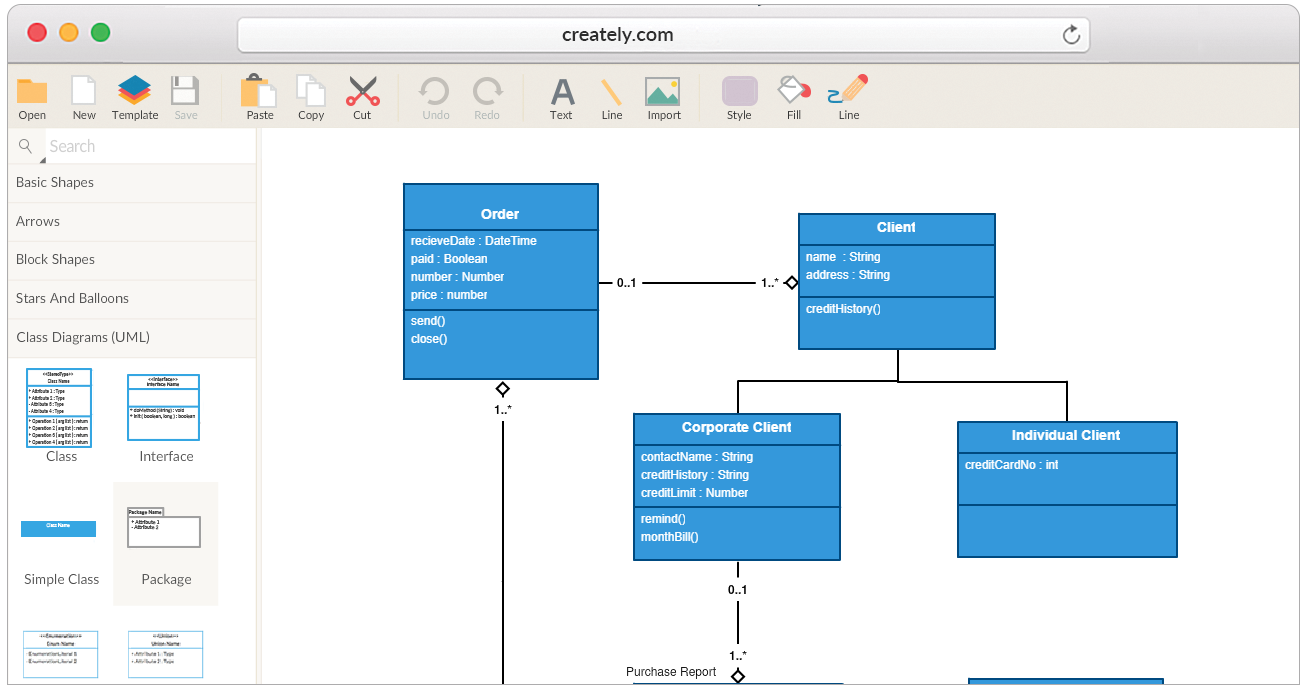Select the Package shape thumbnail
Screen dimensions: 1306x691
(165, 532)
